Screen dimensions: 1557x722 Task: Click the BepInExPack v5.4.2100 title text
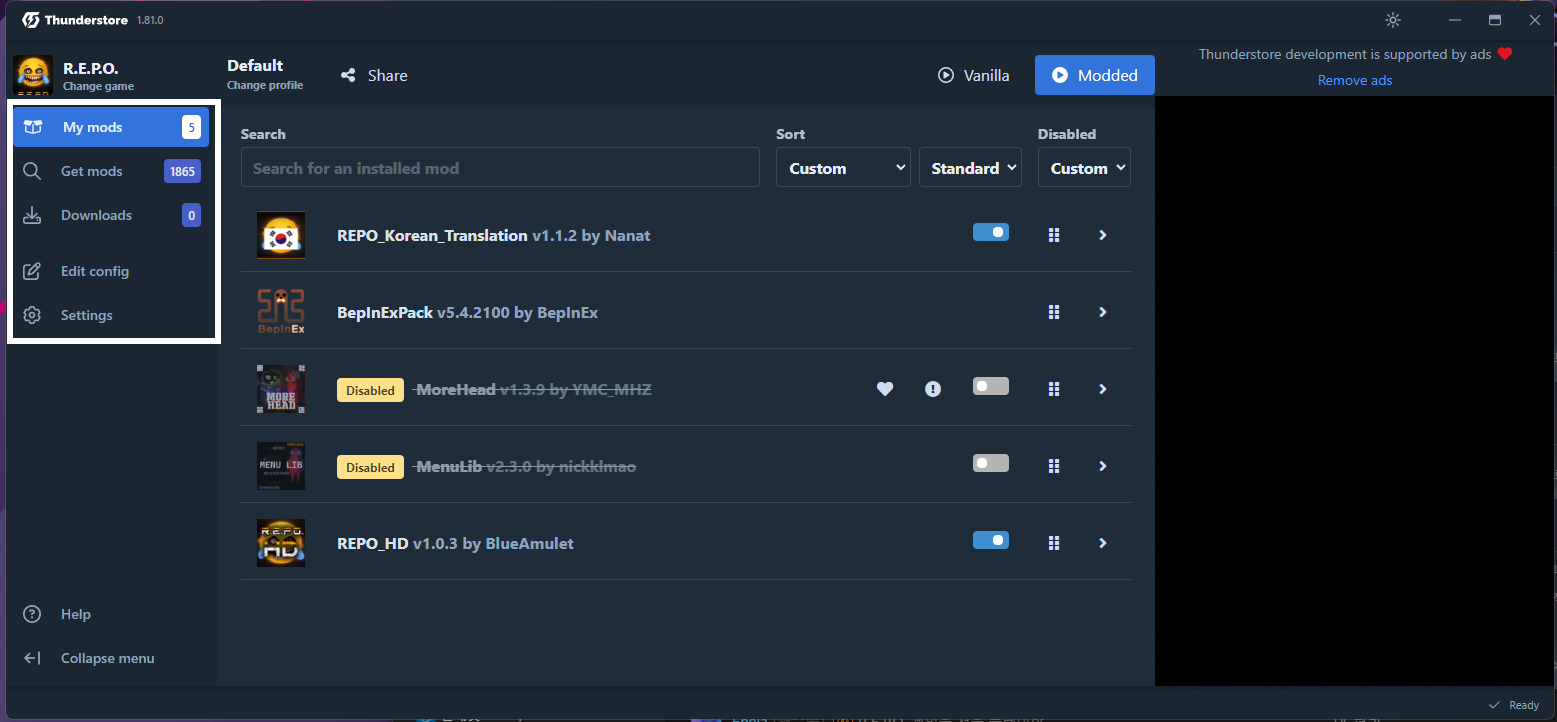[x=467, y=312]
